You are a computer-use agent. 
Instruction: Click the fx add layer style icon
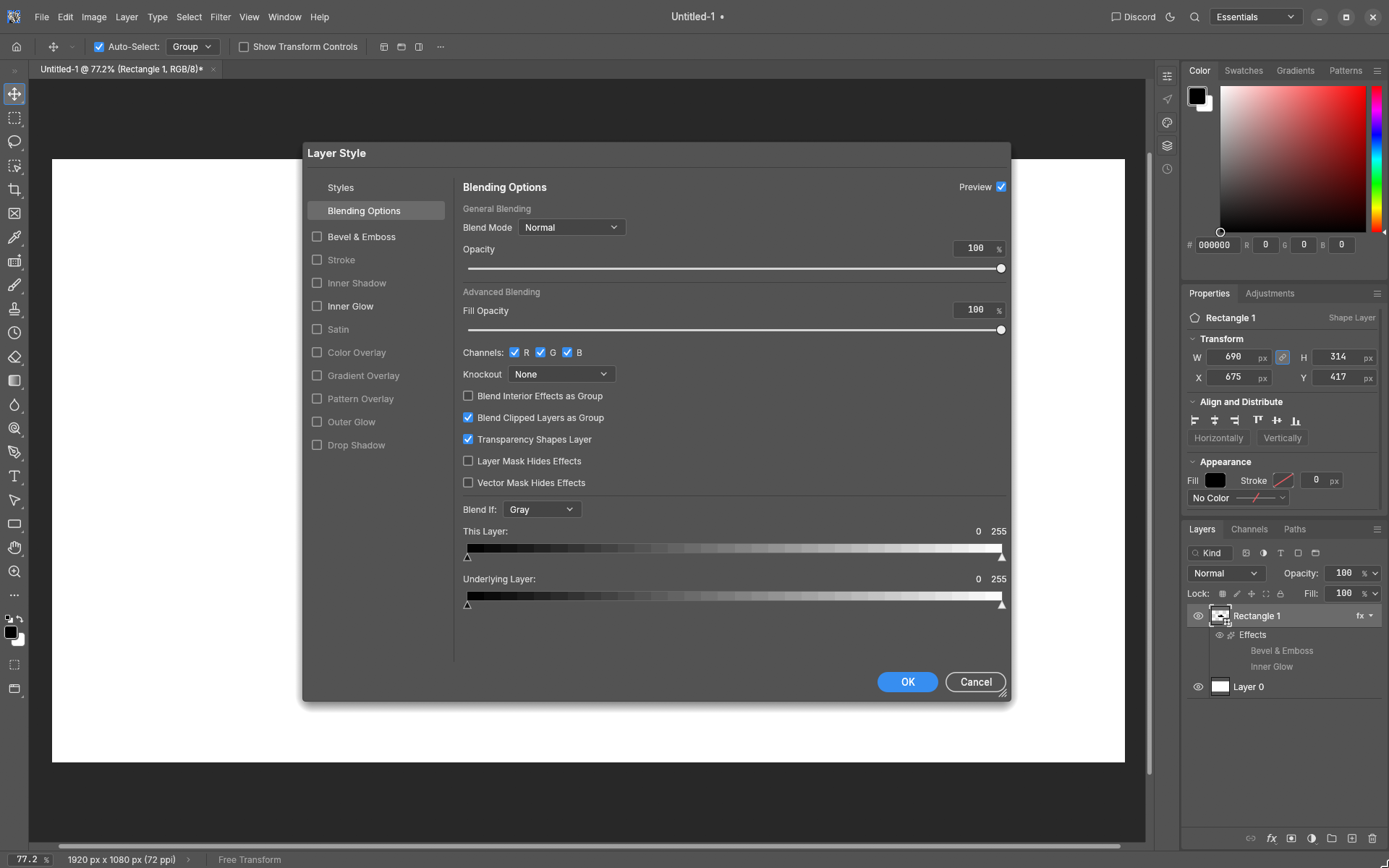[1271, 838]
